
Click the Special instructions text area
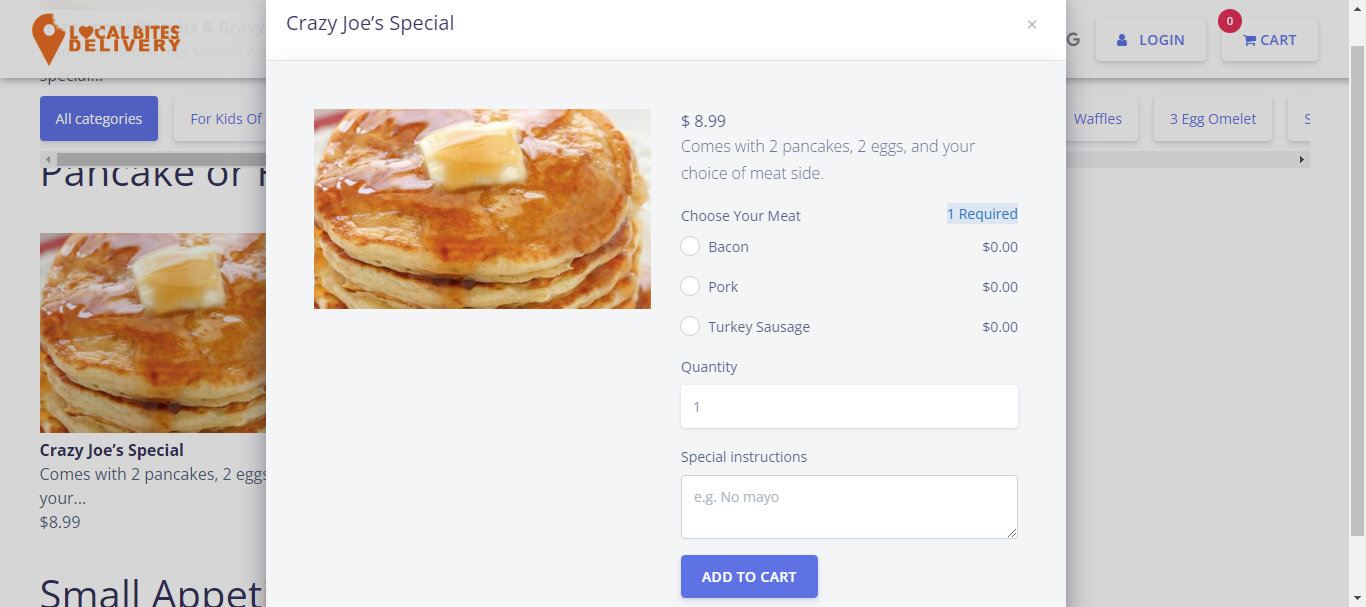click(849, 507)
